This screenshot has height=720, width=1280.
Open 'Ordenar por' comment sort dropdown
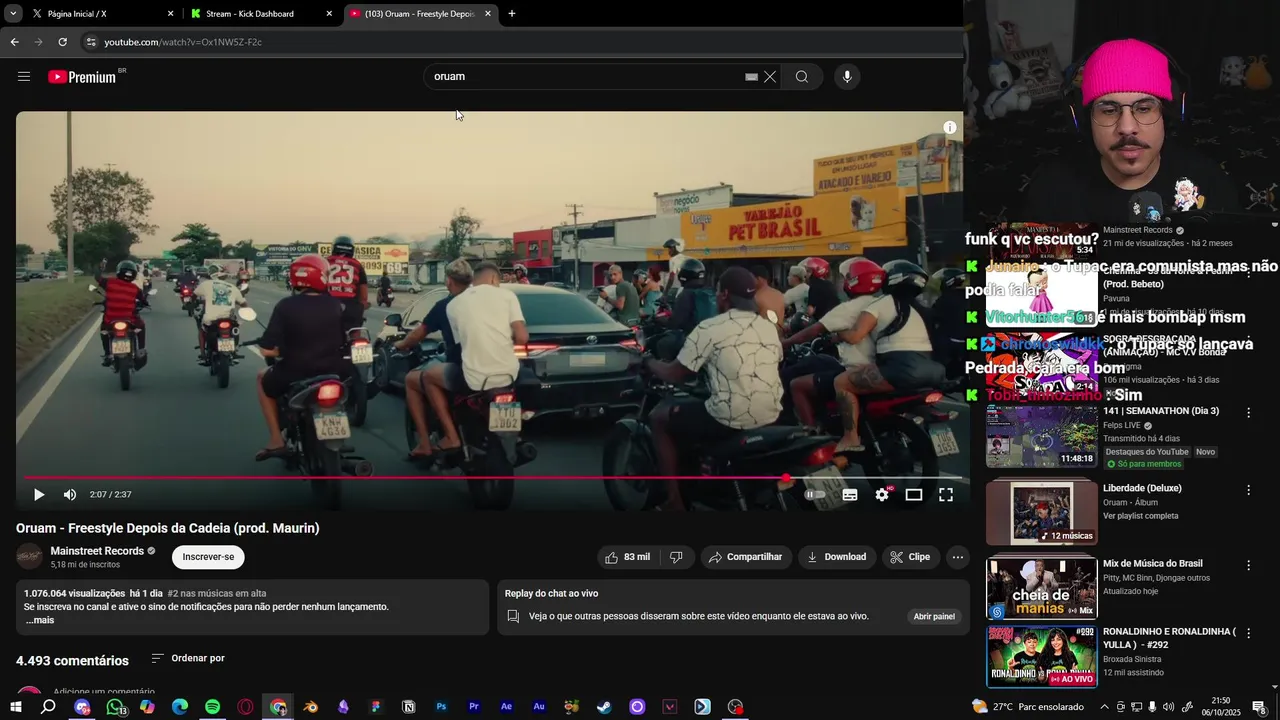(188, 658)
